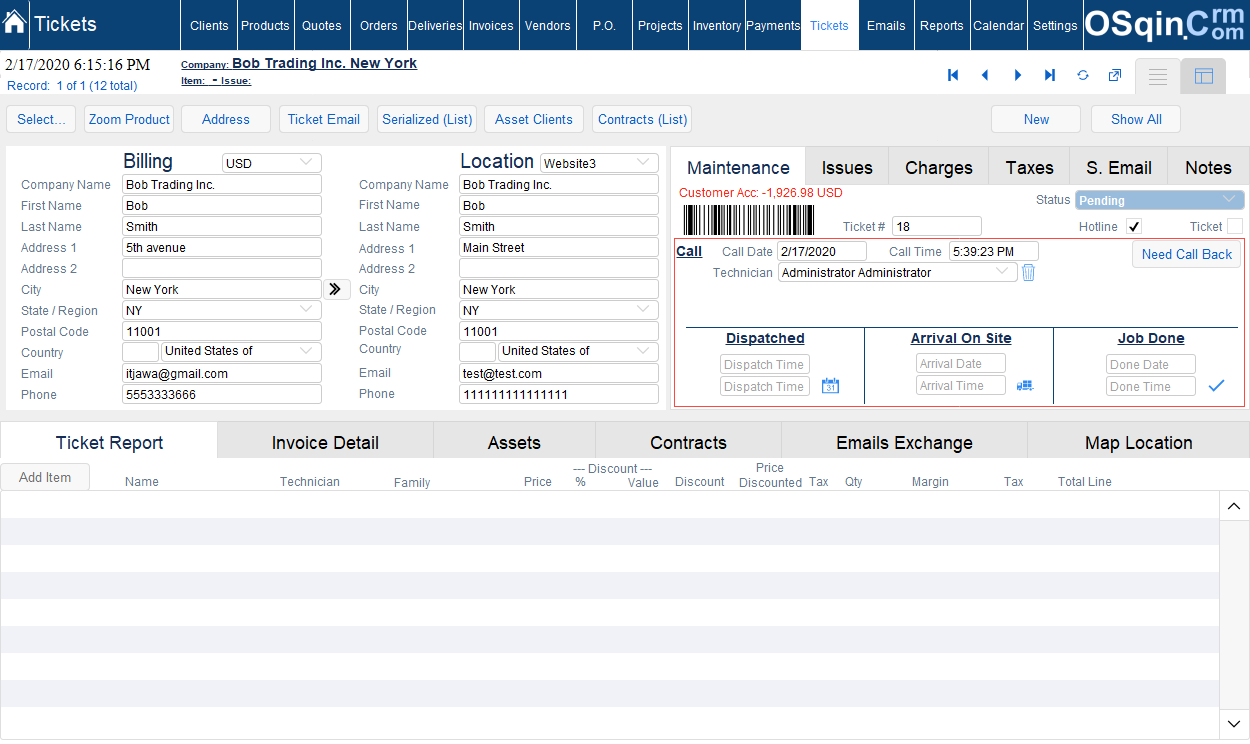Click the Select... button

pos(41,119)
